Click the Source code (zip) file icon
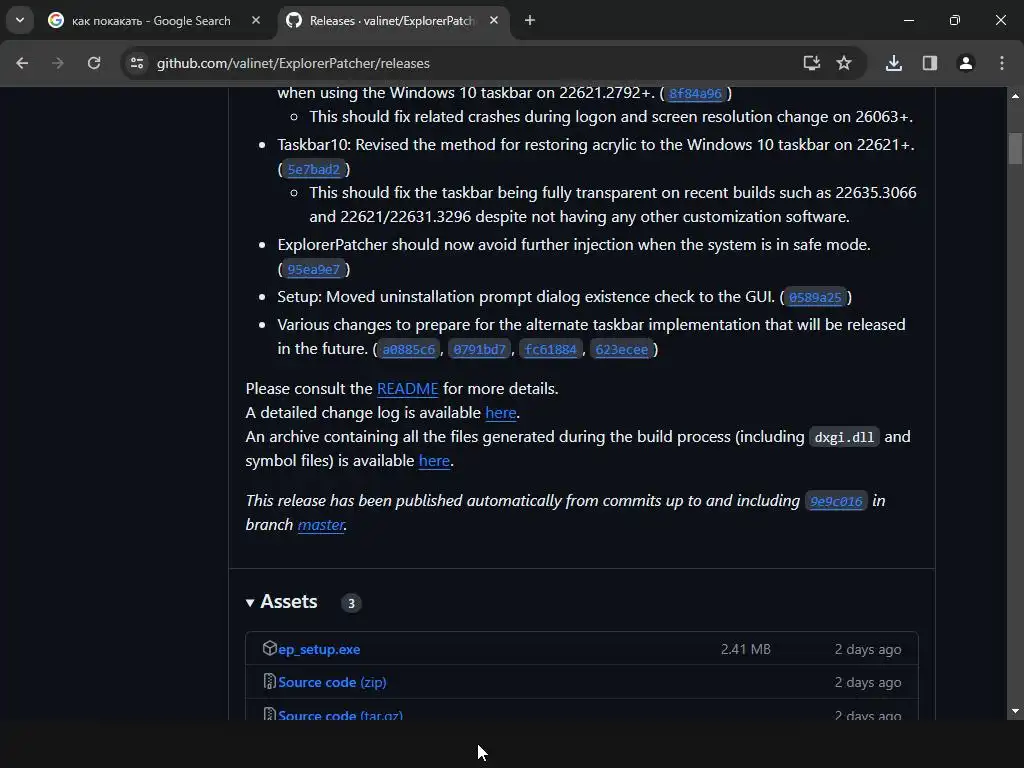 (270, 681)
